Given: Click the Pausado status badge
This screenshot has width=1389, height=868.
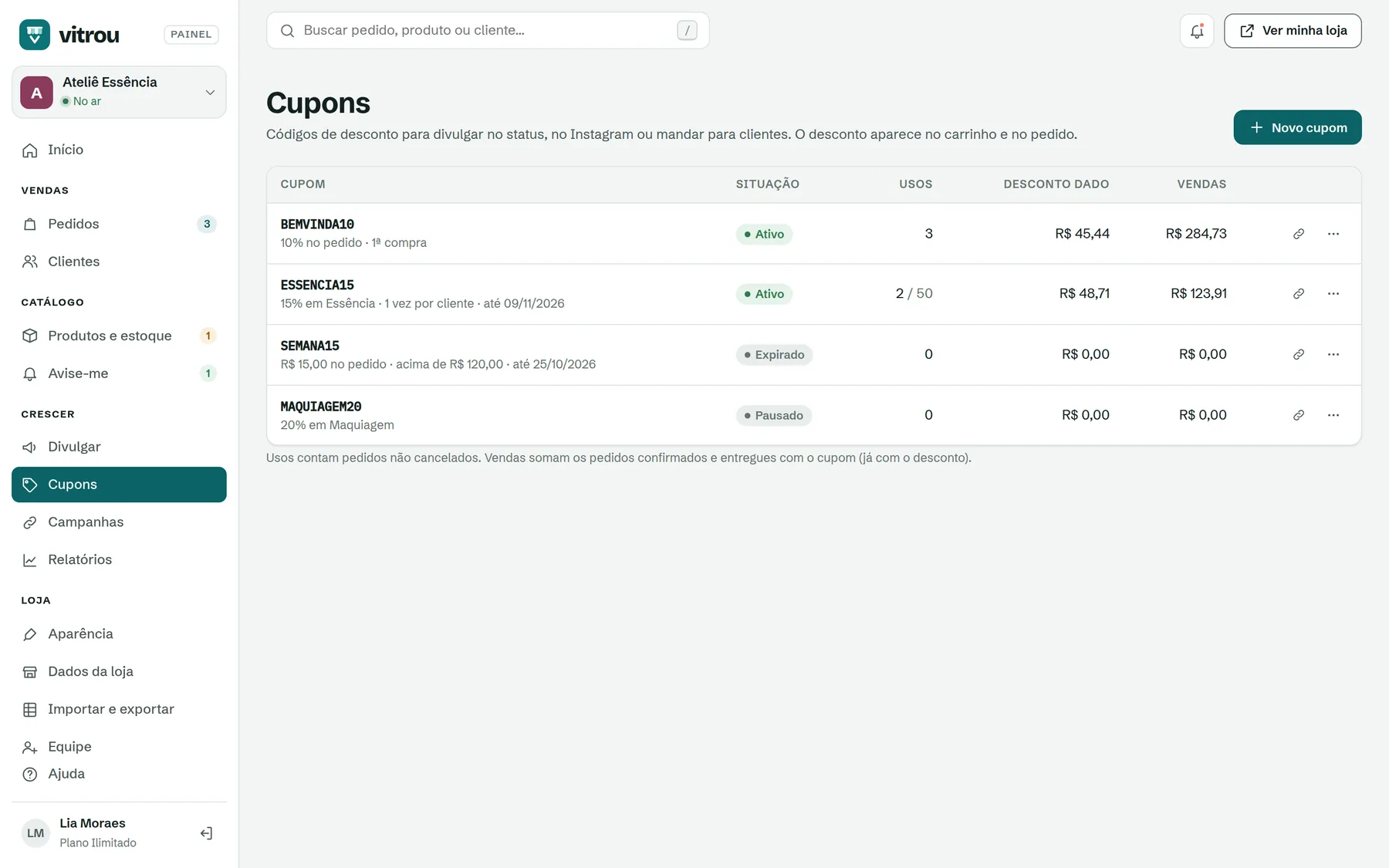Looking at the screenshot, I should [773, 415].
